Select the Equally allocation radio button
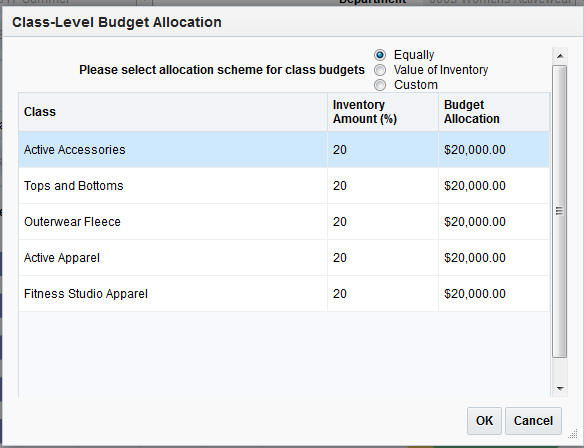The image size is (584, 448). (380, 55)
